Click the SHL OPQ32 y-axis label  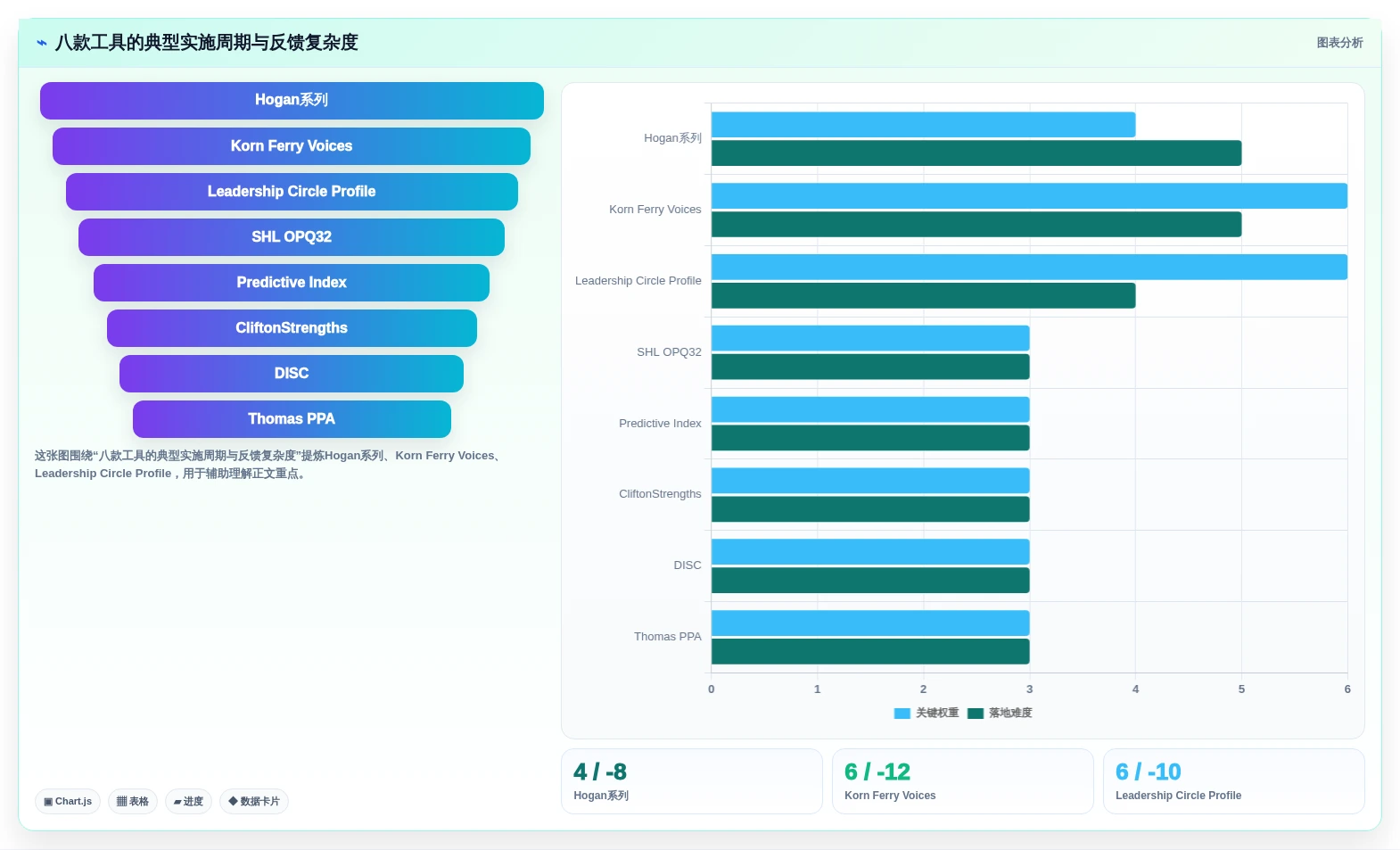[669, 352]
